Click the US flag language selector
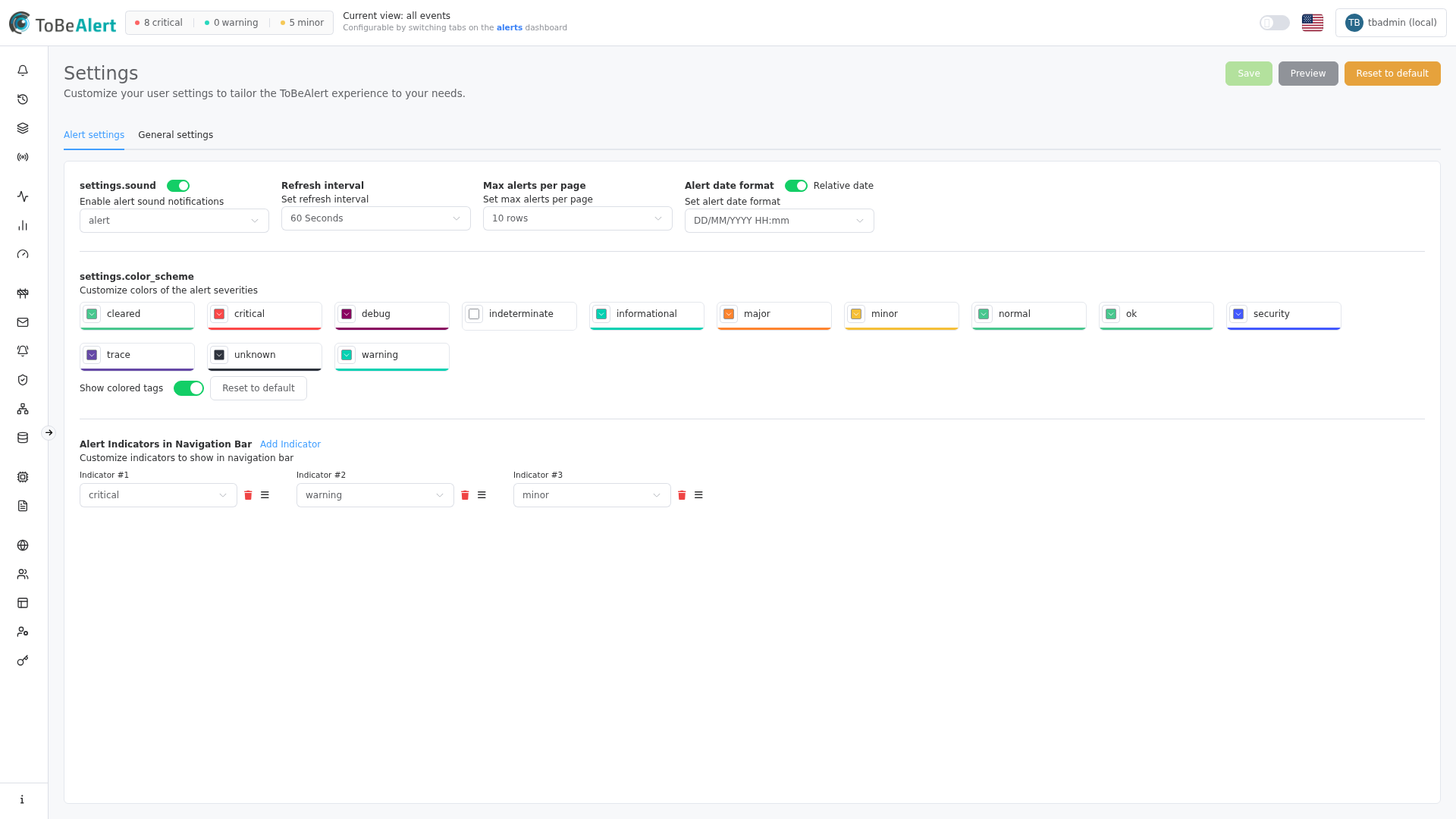The height and width of the screenshot is (819, 1456). [x=1313, y=23]
